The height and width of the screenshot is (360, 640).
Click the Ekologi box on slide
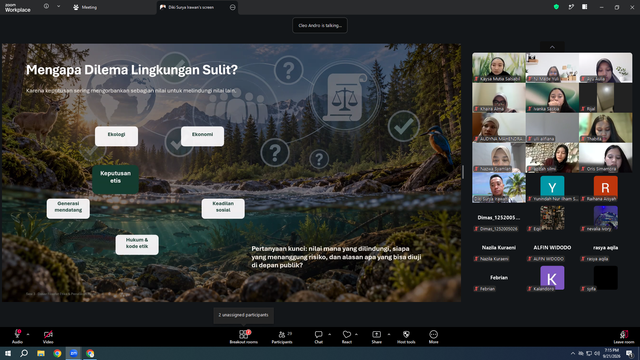tap(116, 136)
